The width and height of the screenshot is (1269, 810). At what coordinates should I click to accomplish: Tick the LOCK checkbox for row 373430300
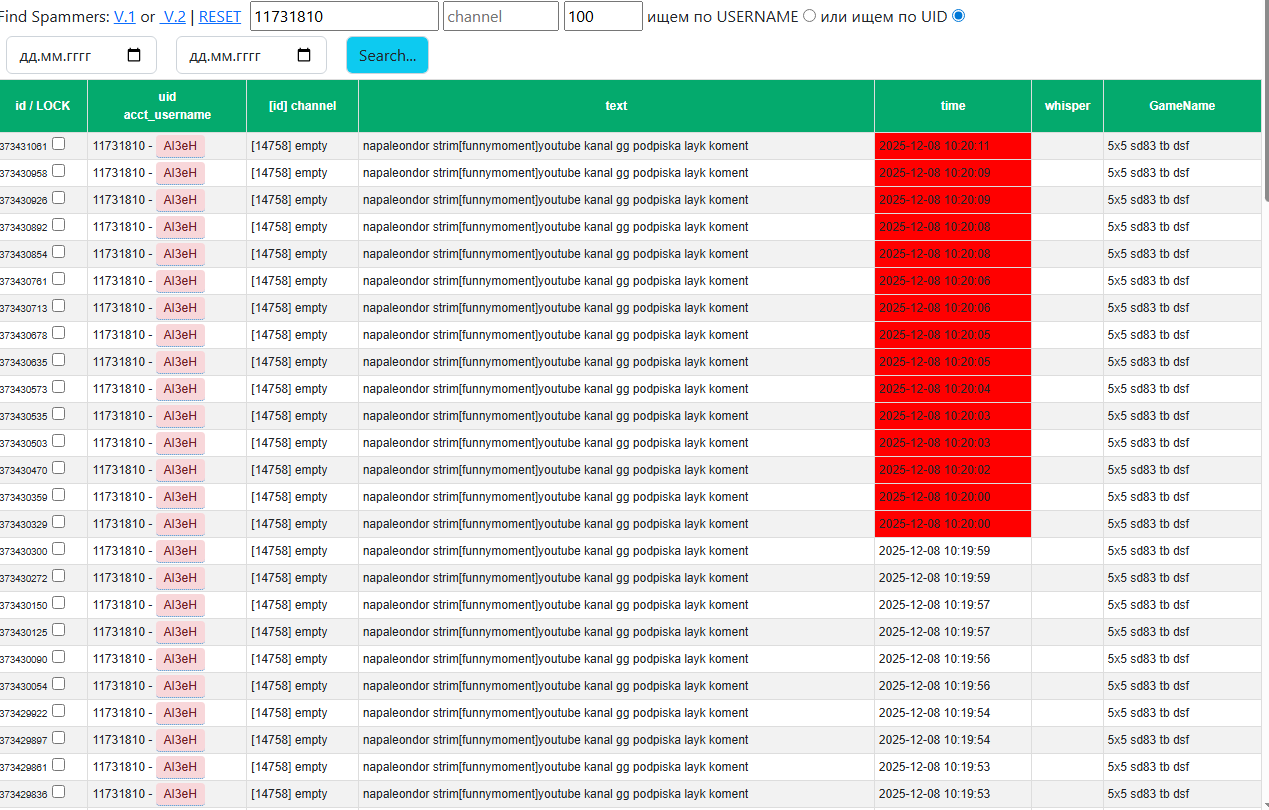[x=58, y=549]
